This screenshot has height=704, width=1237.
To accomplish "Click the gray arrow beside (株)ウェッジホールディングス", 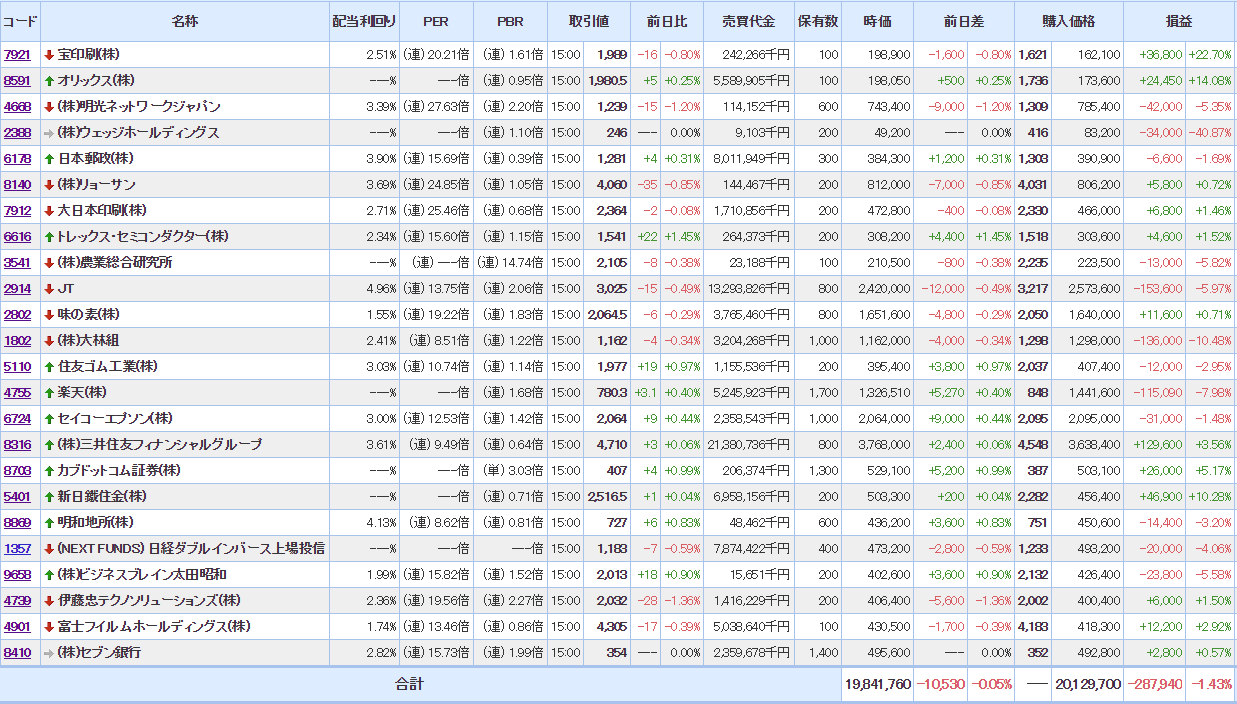I will pos(49,132).
